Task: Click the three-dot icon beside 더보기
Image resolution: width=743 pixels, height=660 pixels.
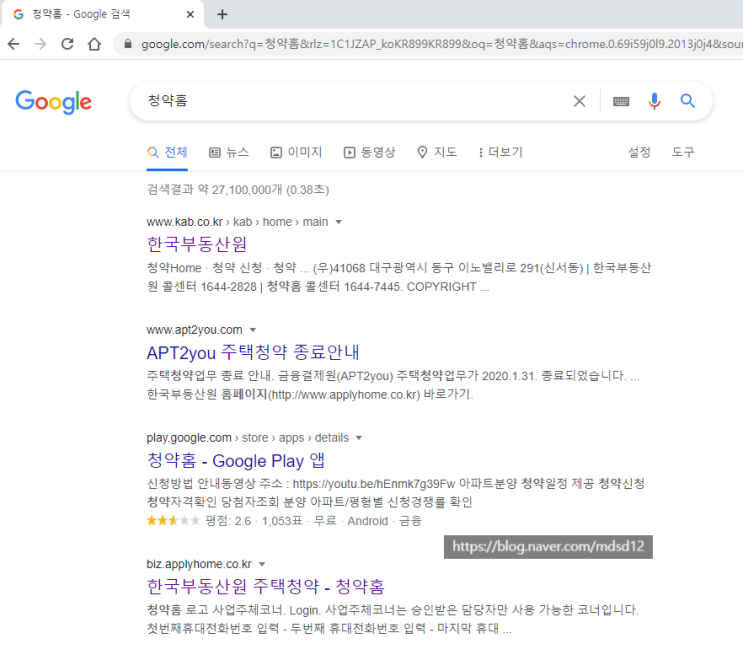Action: point(480,152)
